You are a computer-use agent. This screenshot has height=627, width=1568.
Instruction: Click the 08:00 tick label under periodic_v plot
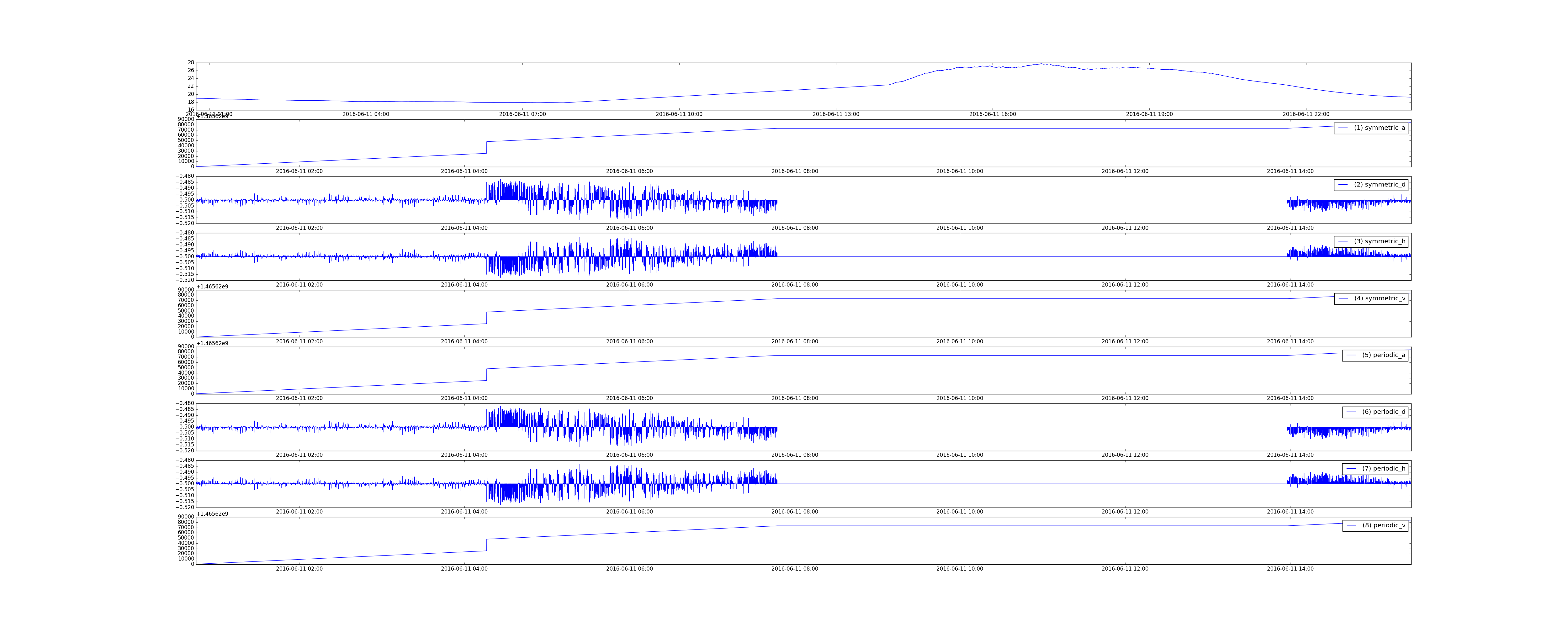pos(794,569)
